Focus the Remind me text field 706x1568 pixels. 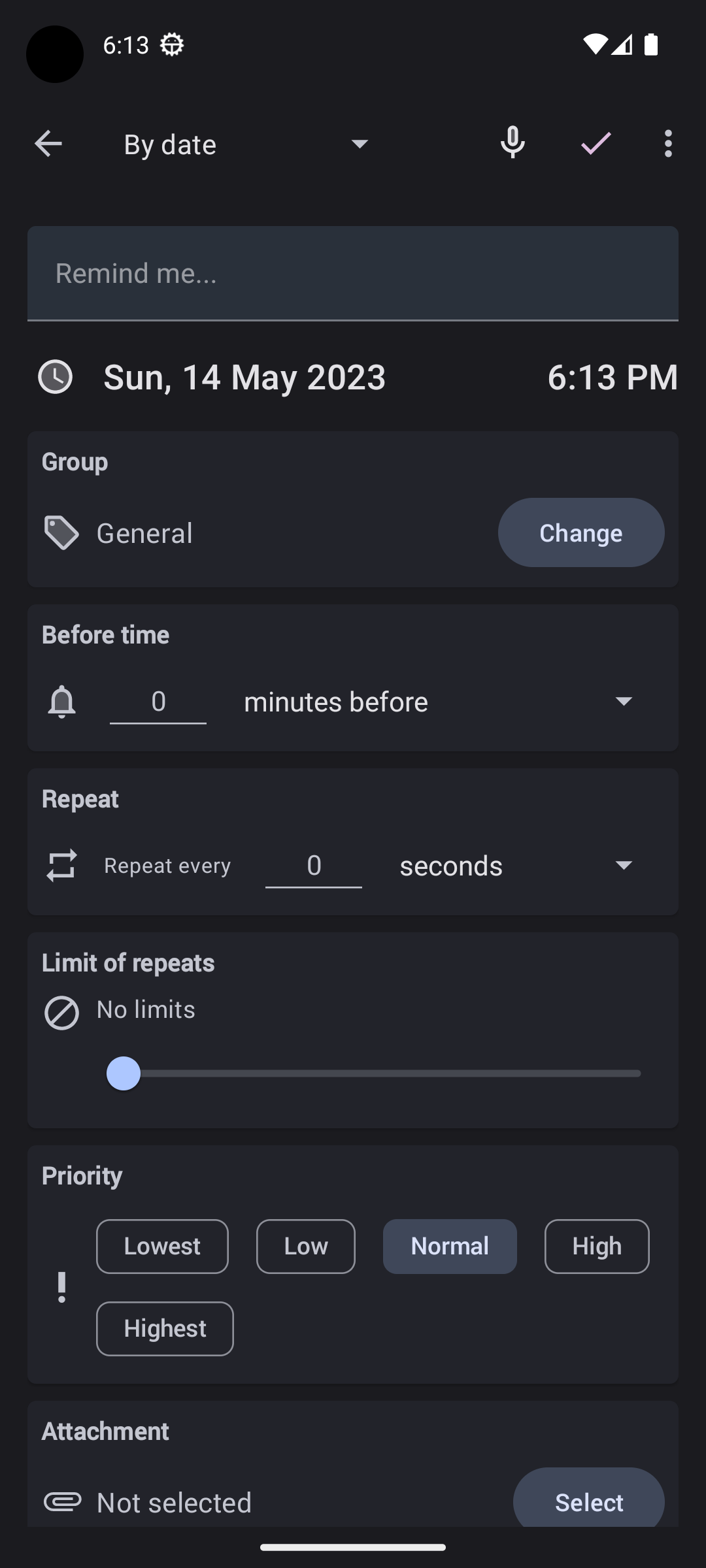pyautogui.click(x=353, y=274)
